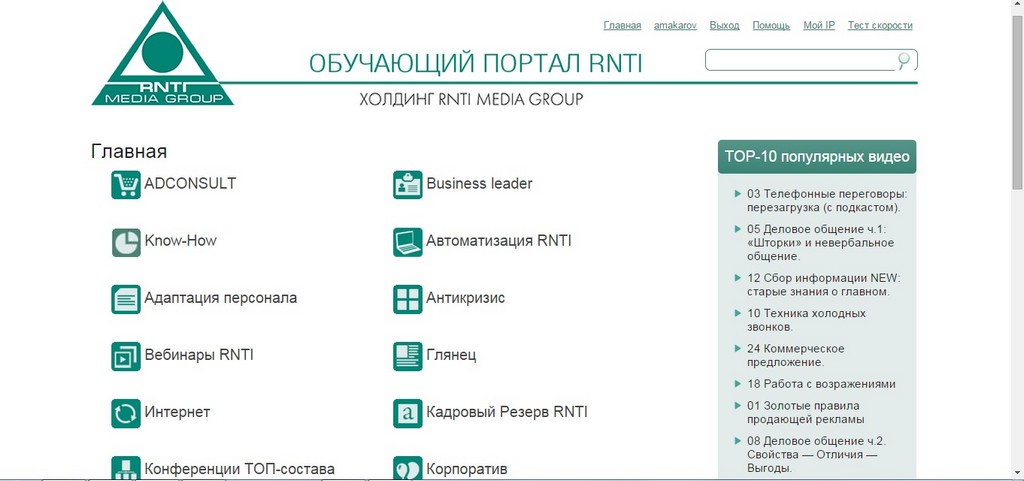Open the Business leader section
This screenshot has height=481, width=1024.
(479, 183)
